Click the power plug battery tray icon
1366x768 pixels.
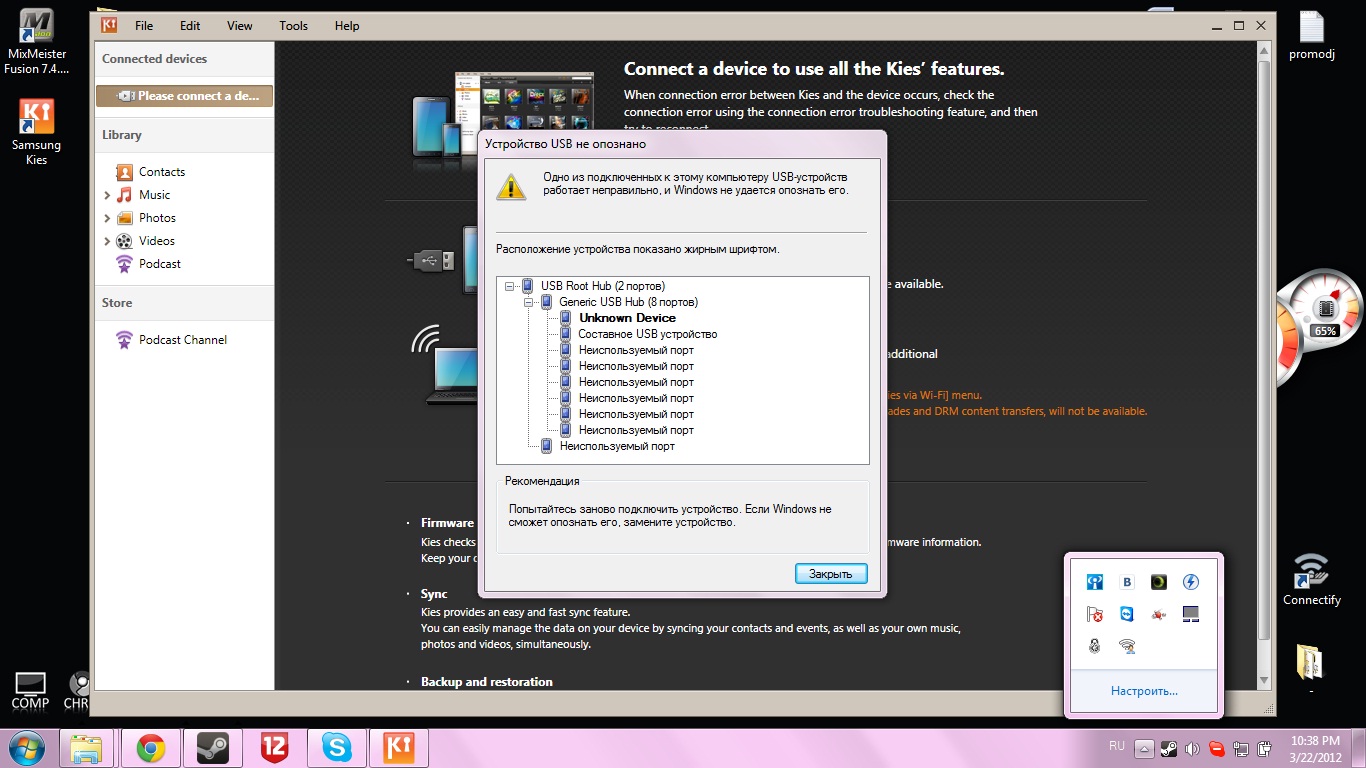(x=1264, y=748)
